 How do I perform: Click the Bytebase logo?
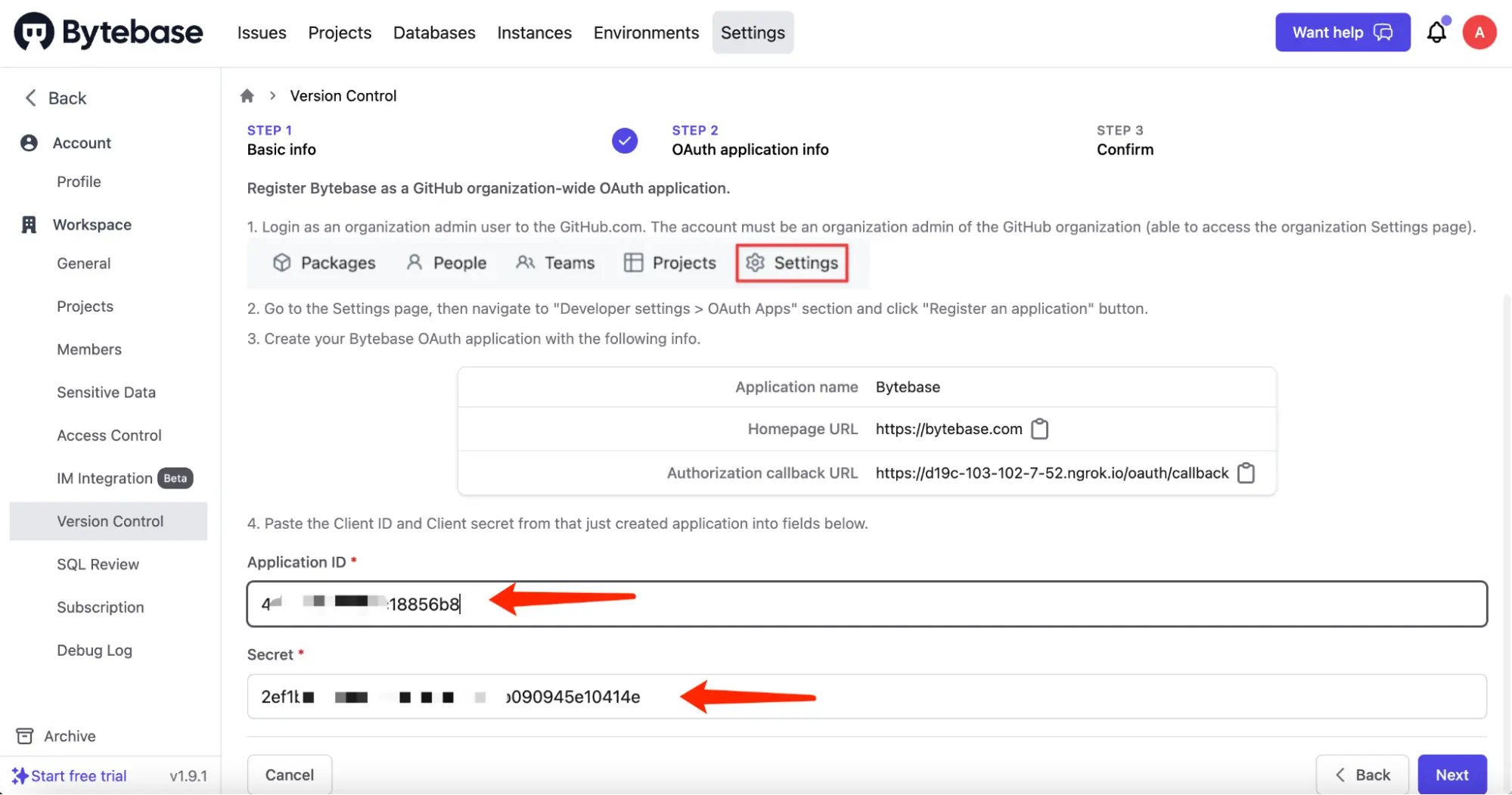click(x=108, y=33)
